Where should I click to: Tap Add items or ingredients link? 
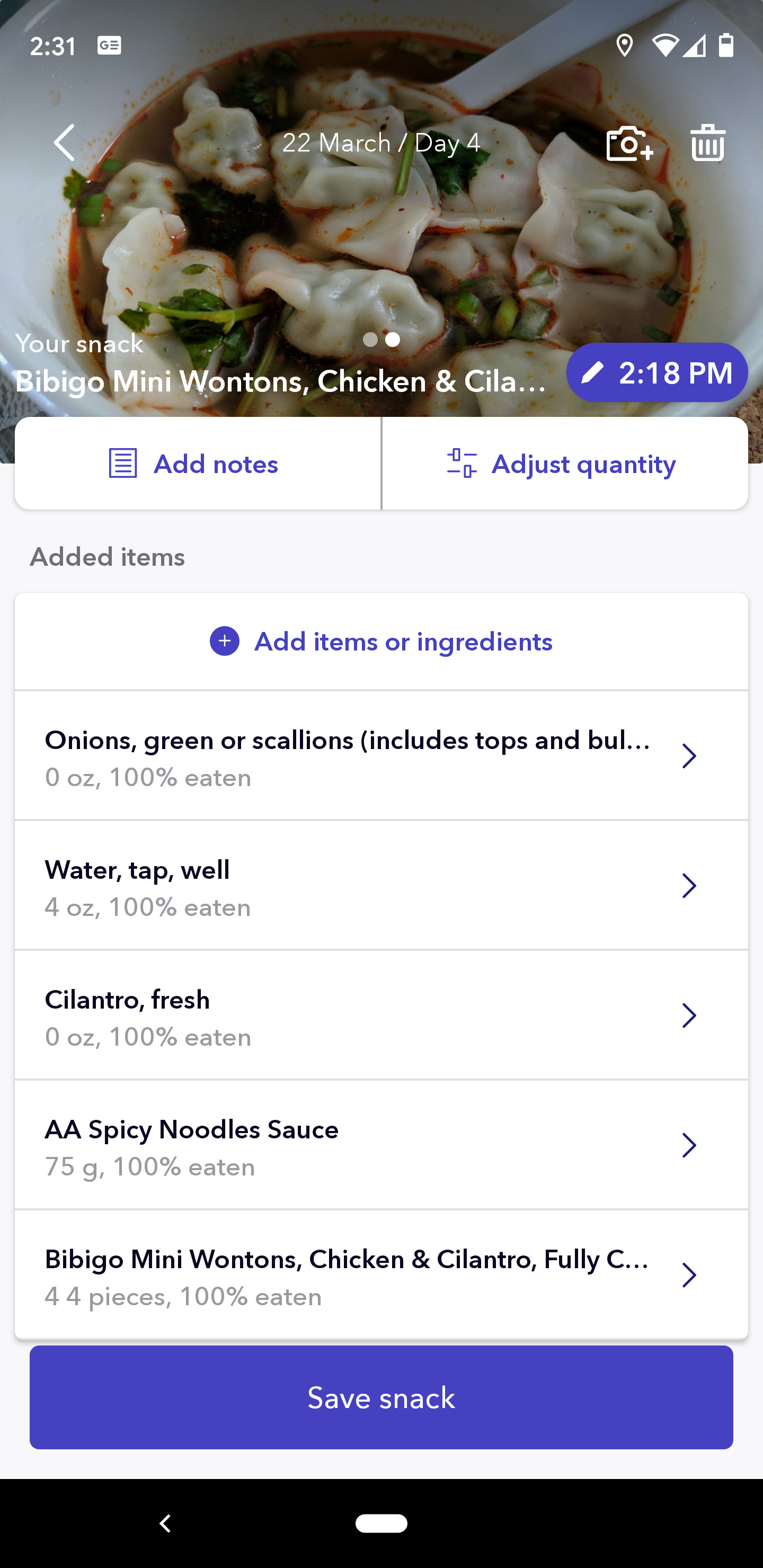403,642
